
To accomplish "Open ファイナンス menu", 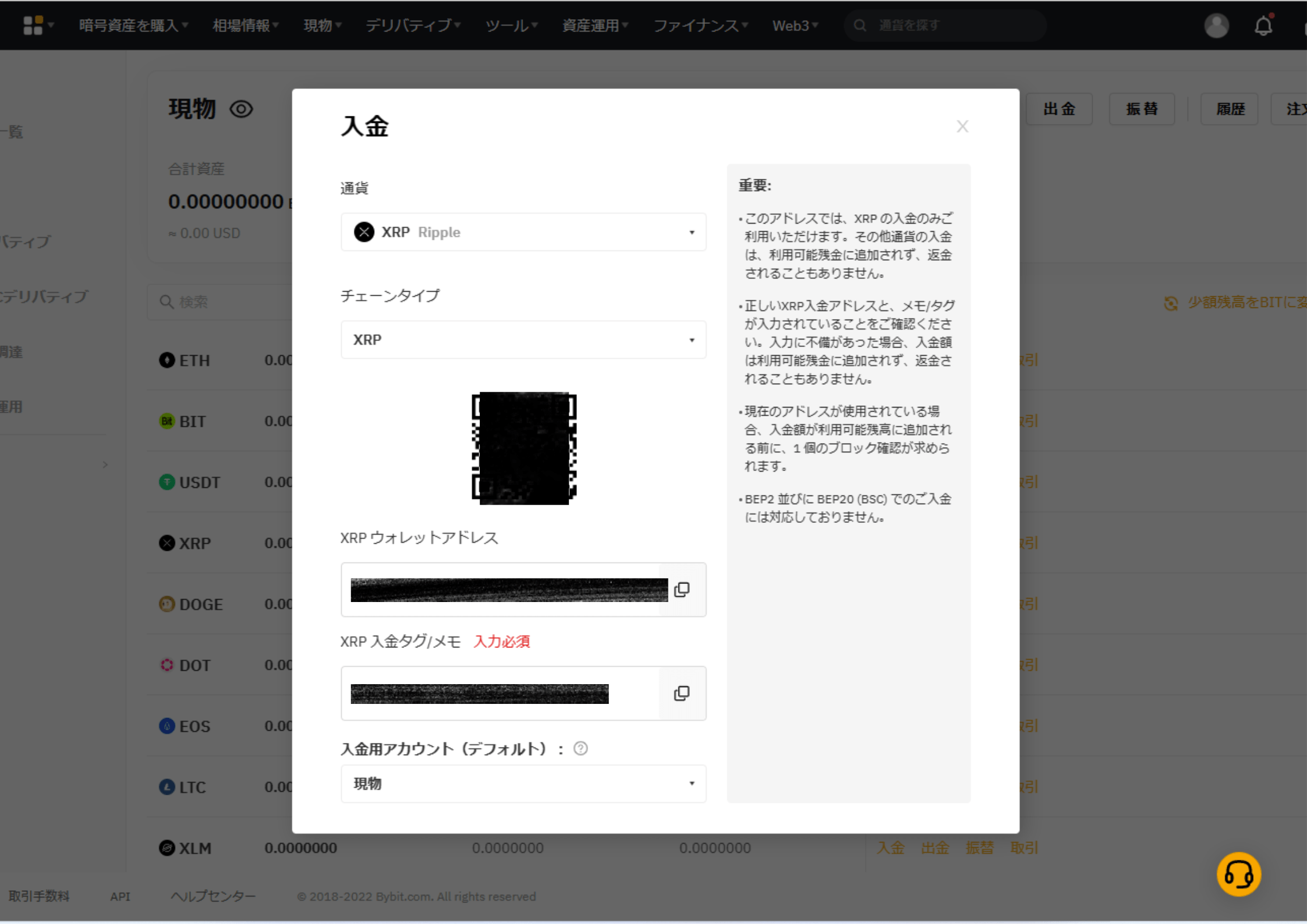I will point(700,25).
